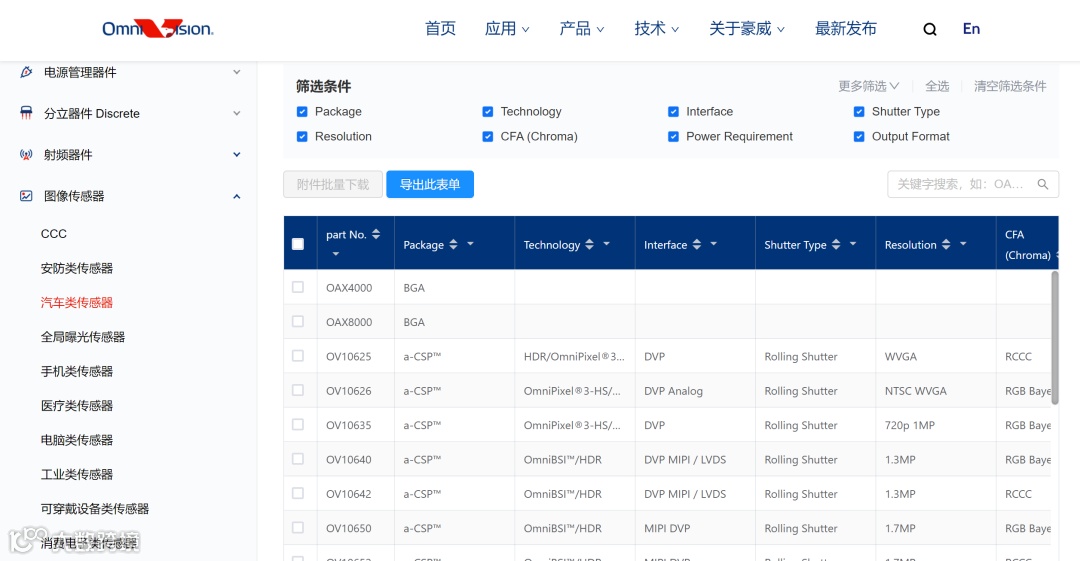Click the power management category icon
The width and height of the screenshot is (1080, 561).
(26, 72)
